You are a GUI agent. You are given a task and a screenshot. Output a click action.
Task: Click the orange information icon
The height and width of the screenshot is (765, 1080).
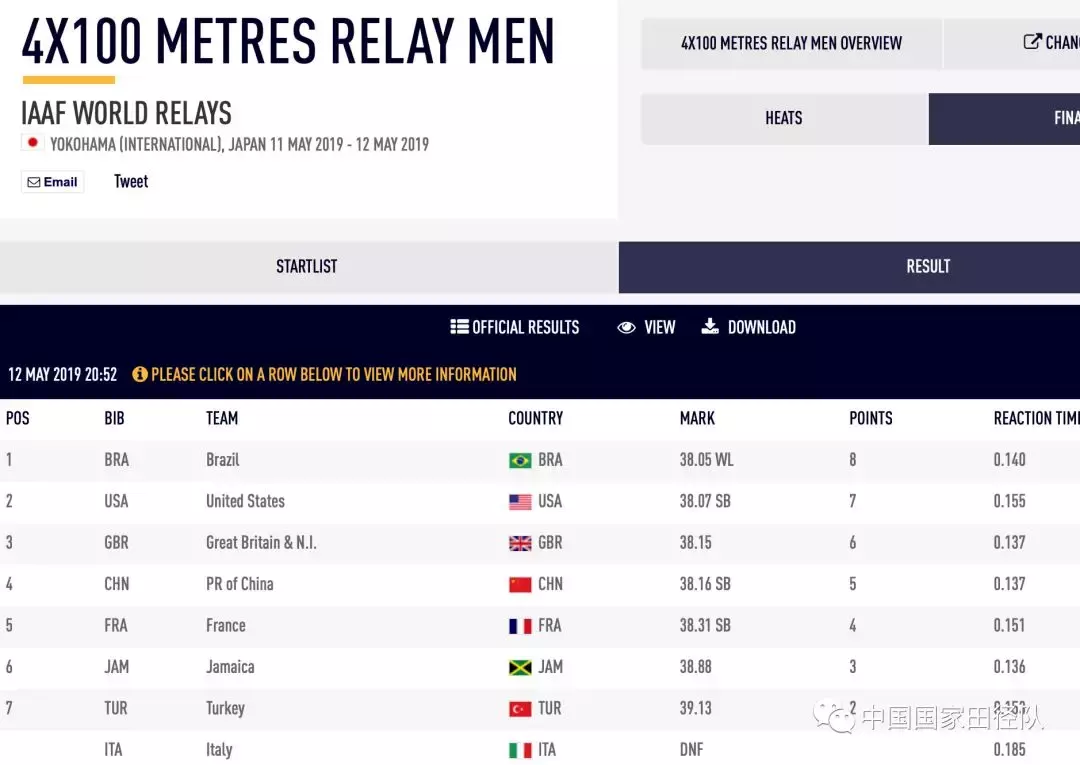pos(140,375)
